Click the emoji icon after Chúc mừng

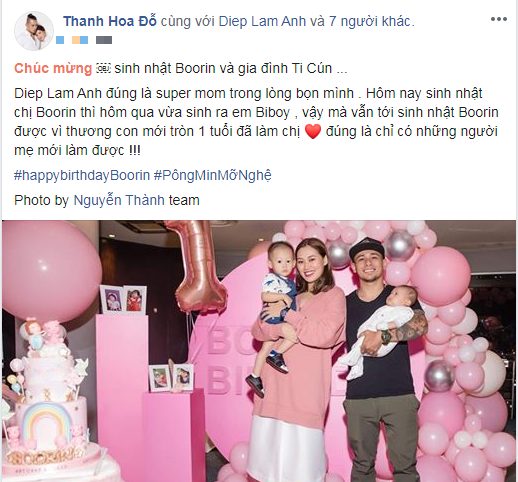click(x=103, y=69)
